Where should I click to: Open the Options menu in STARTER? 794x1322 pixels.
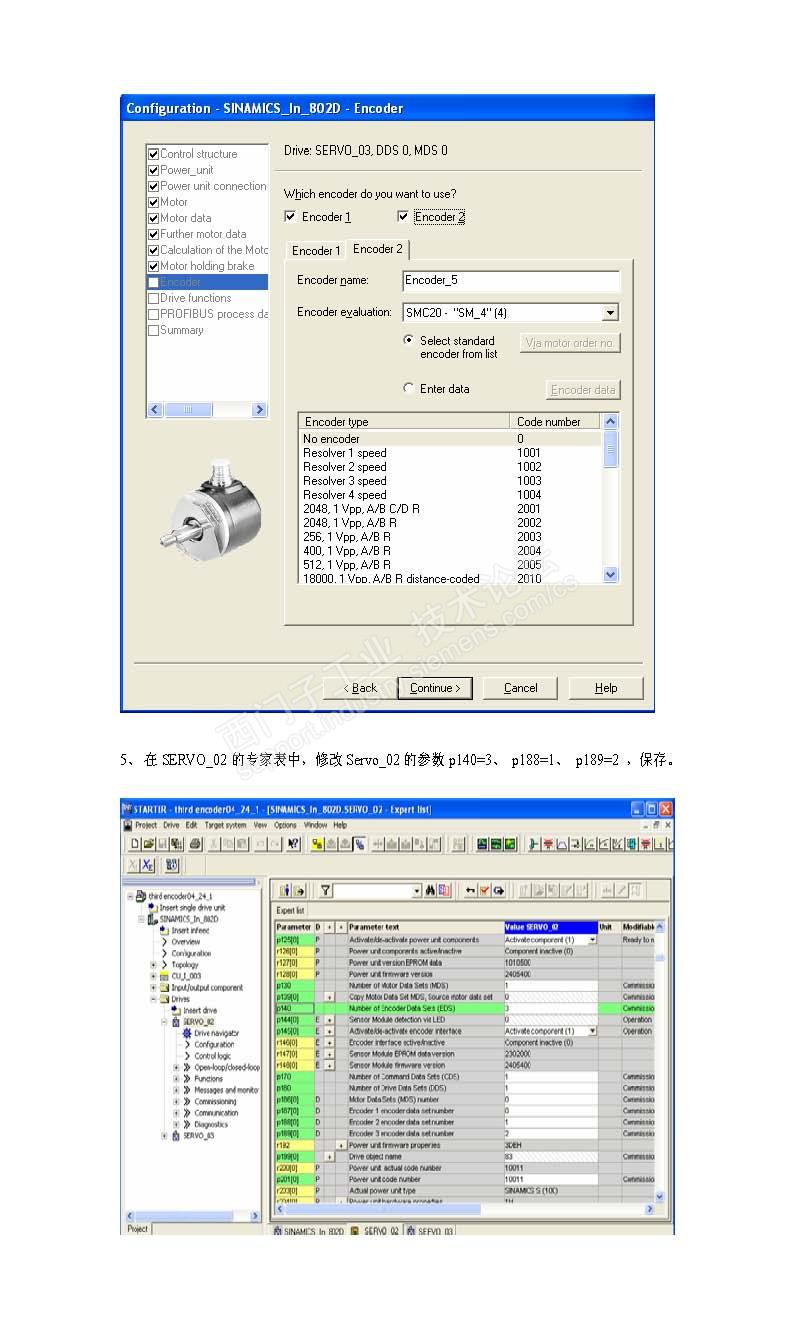pos(285,825)
